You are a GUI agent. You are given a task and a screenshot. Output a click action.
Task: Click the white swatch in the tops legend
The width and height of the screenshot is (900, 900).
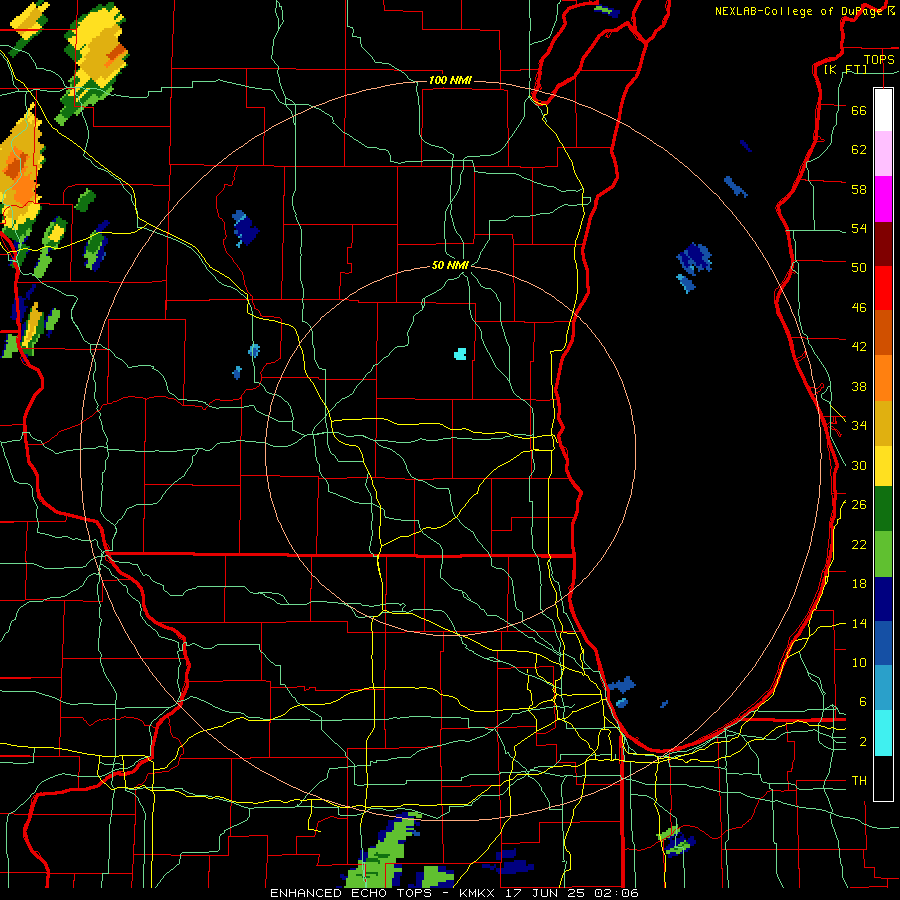[883, 110]
